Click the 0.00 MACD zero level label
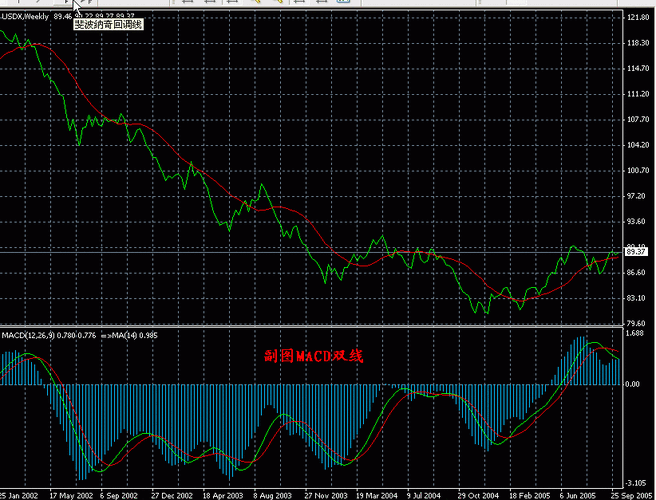 point(634,384)
